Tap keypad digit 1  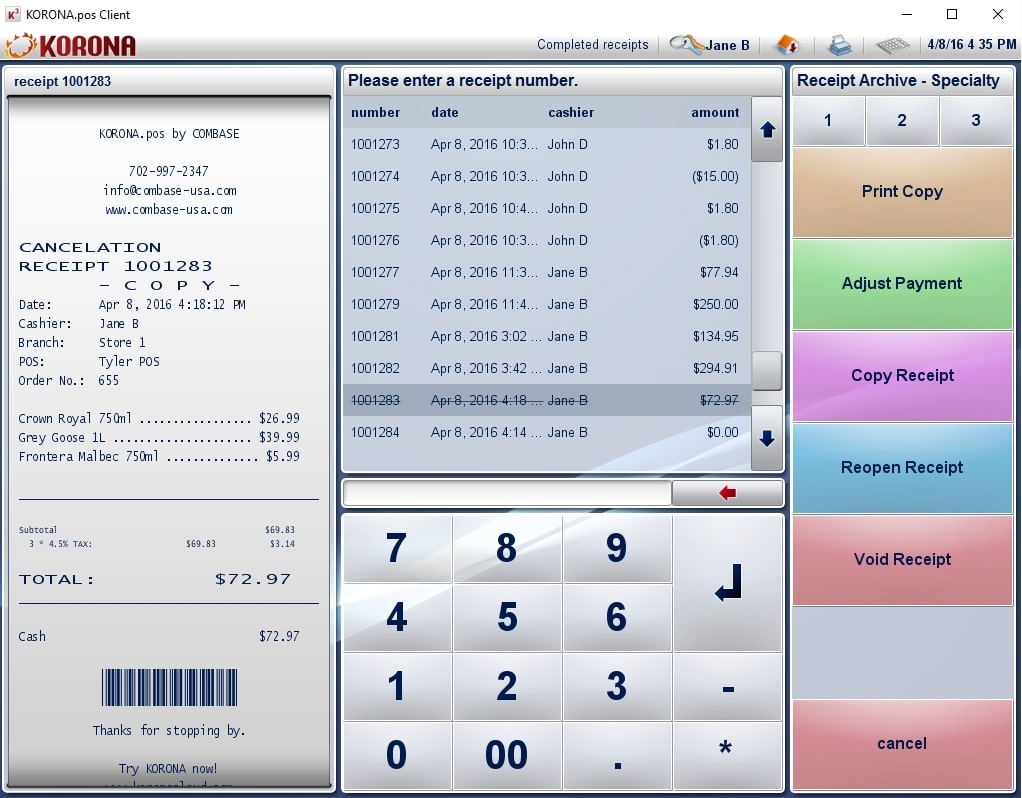pos(397,687)
